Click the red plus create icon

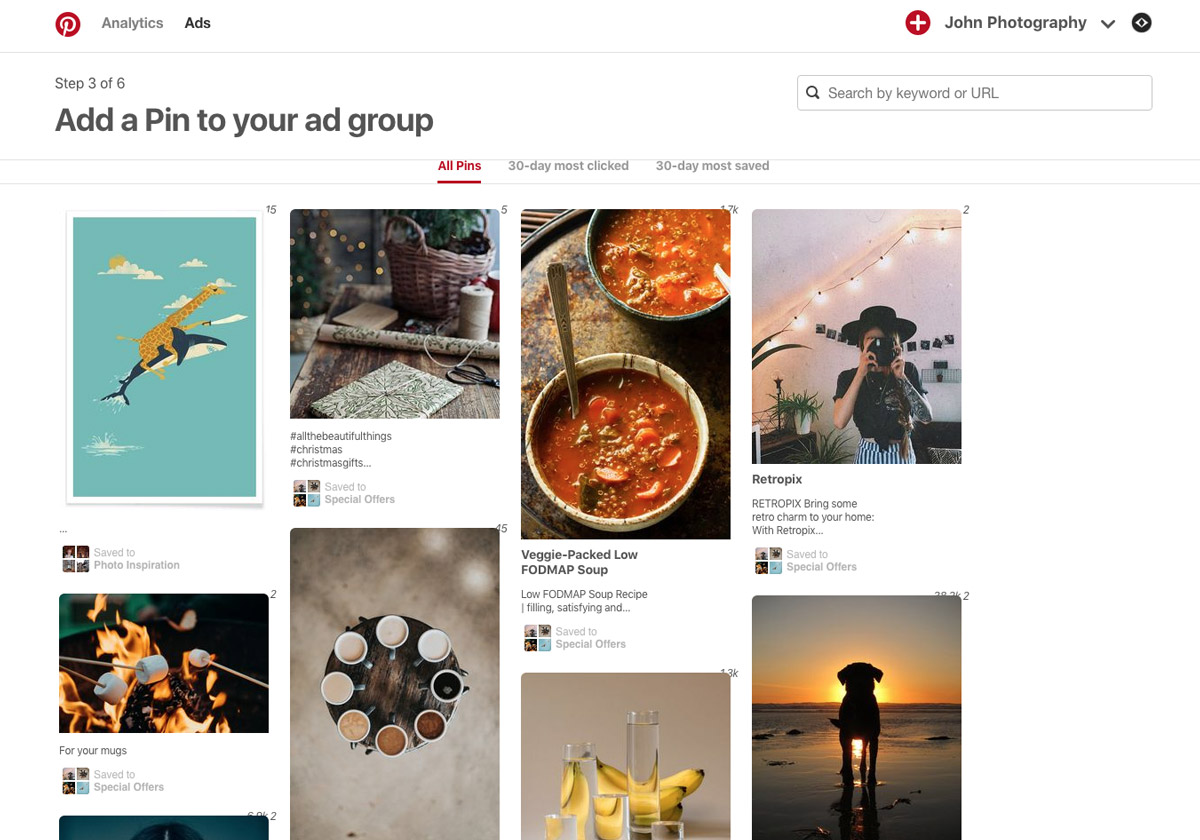click(917, 23)
